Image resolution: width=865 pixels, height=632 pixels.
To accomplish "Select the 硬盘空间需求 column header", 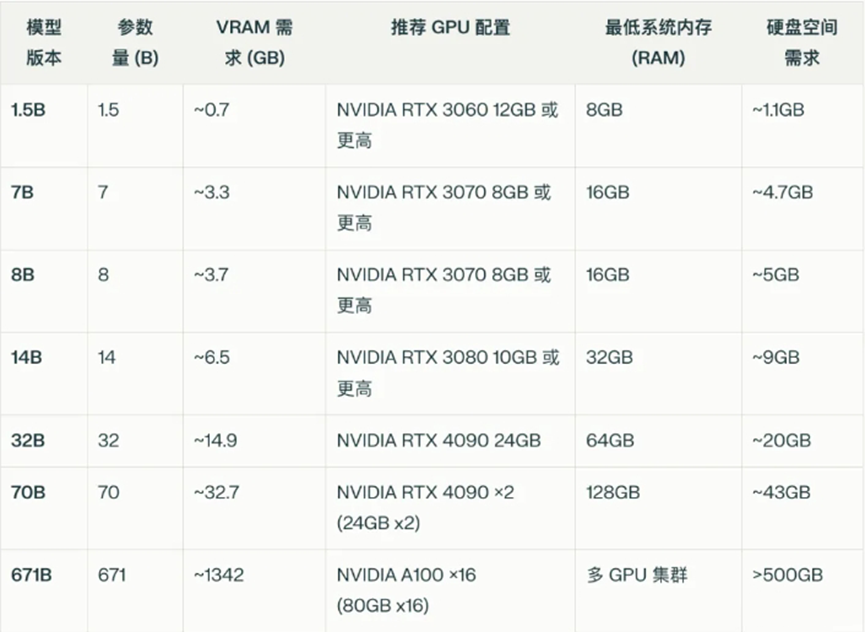I will click(802, 42).
